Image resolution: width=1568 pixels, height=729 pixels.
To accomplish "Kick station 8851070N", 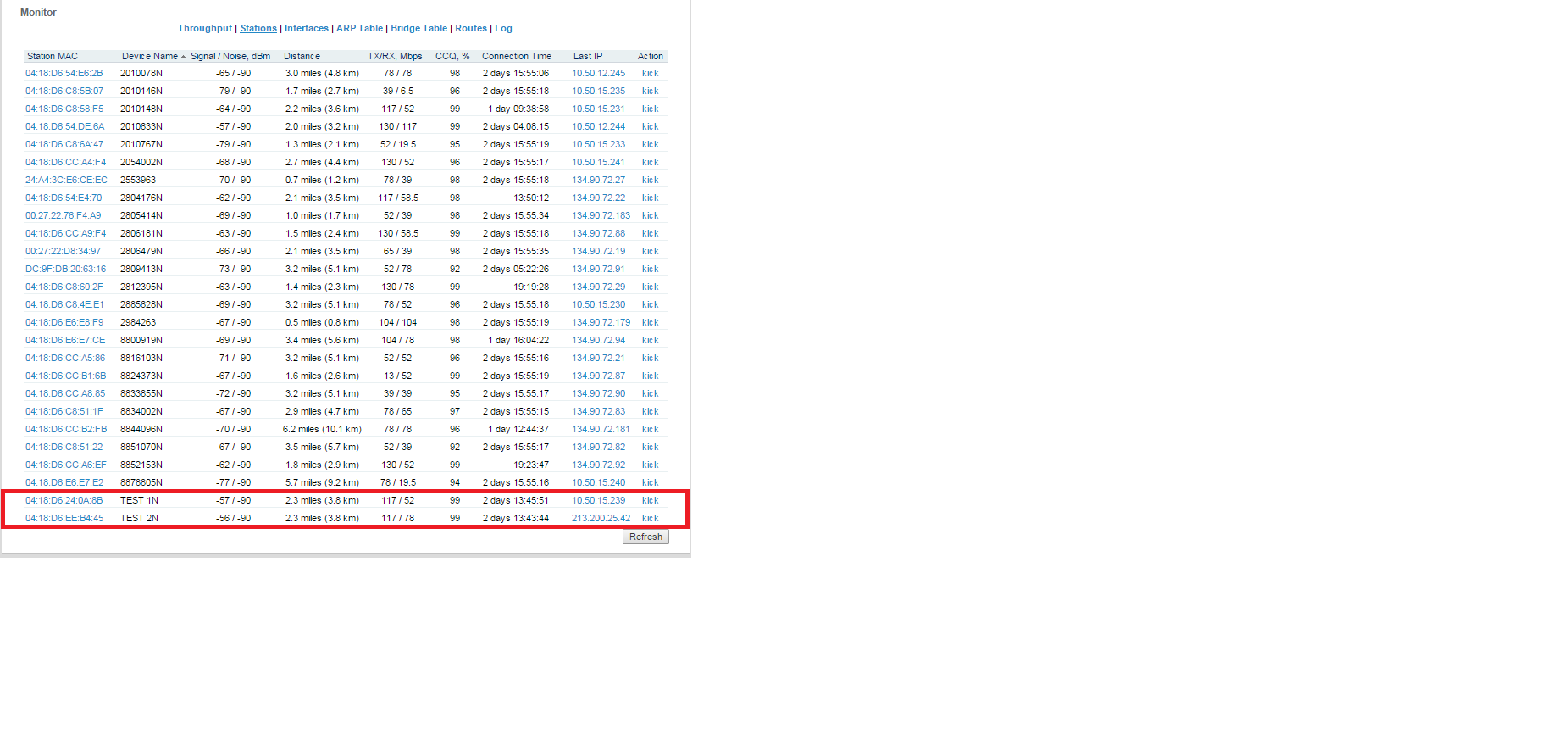I will (x=650, y=447).
